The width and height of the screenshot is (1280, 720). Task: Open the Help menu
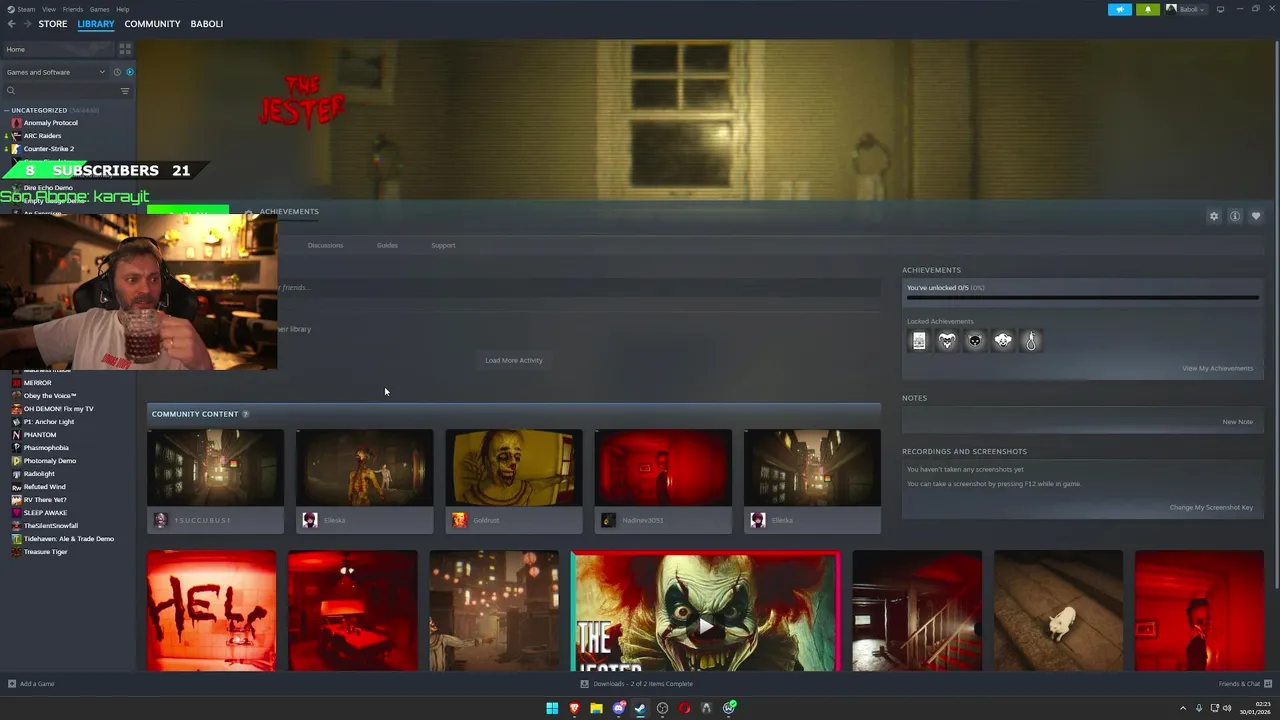coord(122,9)
